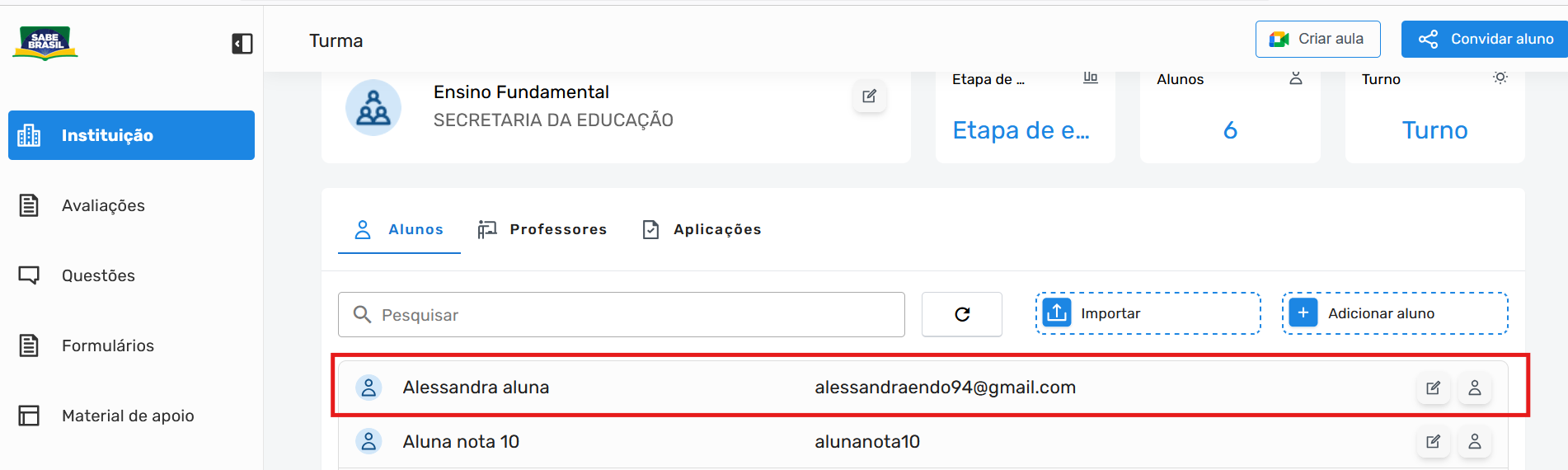Click the Alessandra aluna avatar icon
This screenshot has height=470, width=1568.
point(369,388)
